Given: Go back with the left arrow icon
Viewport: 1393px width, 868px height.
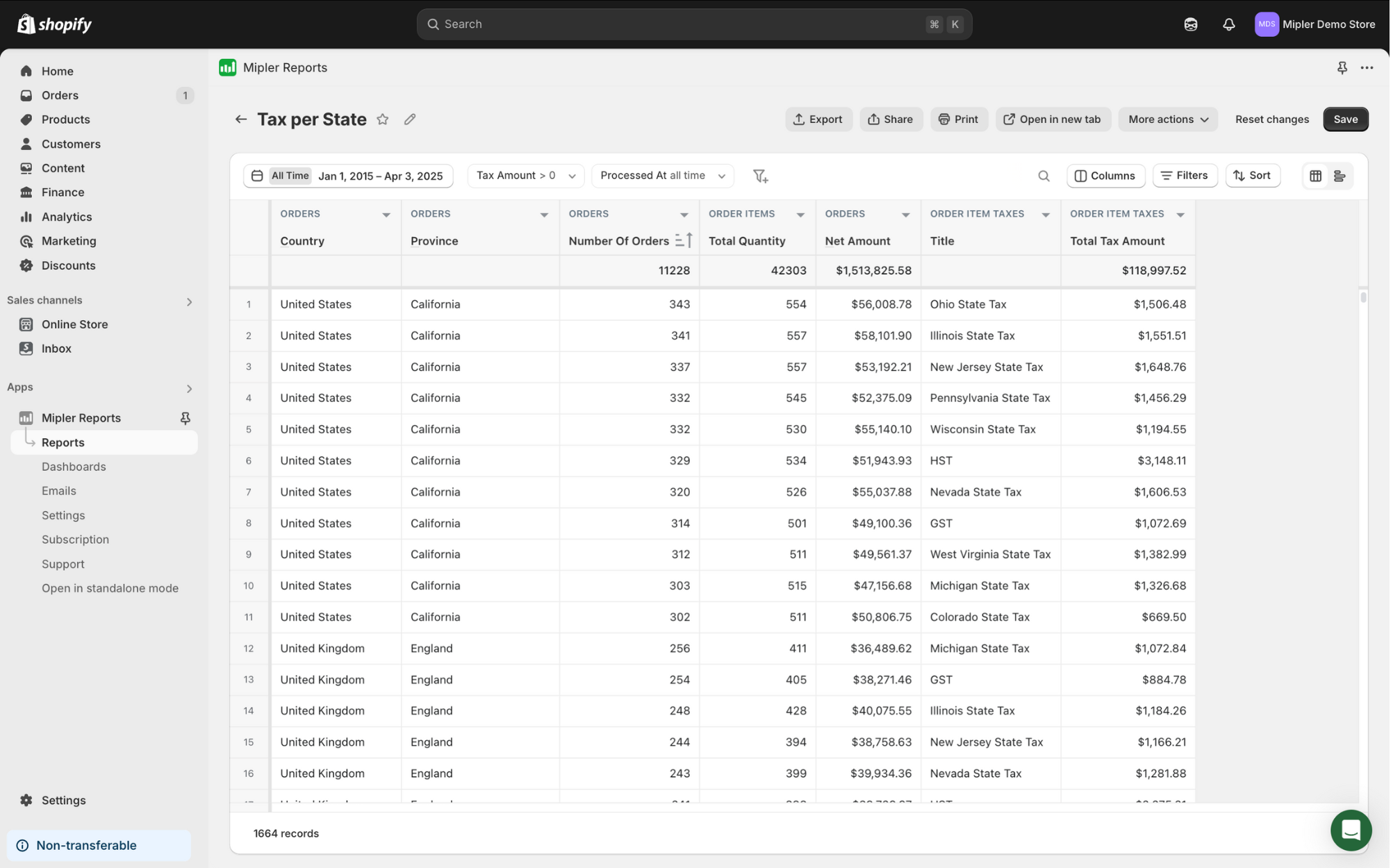Looking at the screenshot, I should pos(241,119).
